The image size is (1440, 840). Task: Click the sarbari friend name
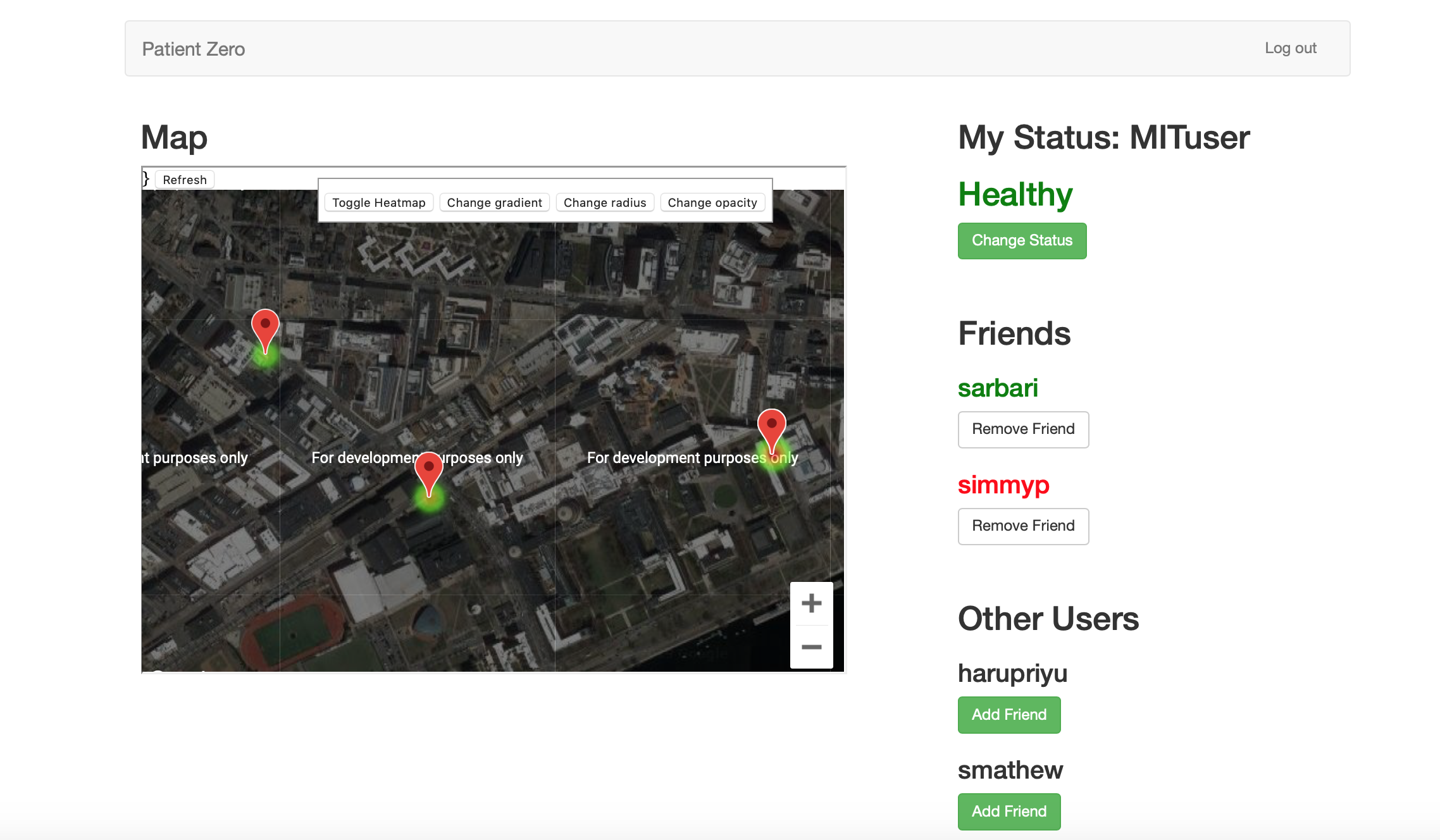click(998, 388)
